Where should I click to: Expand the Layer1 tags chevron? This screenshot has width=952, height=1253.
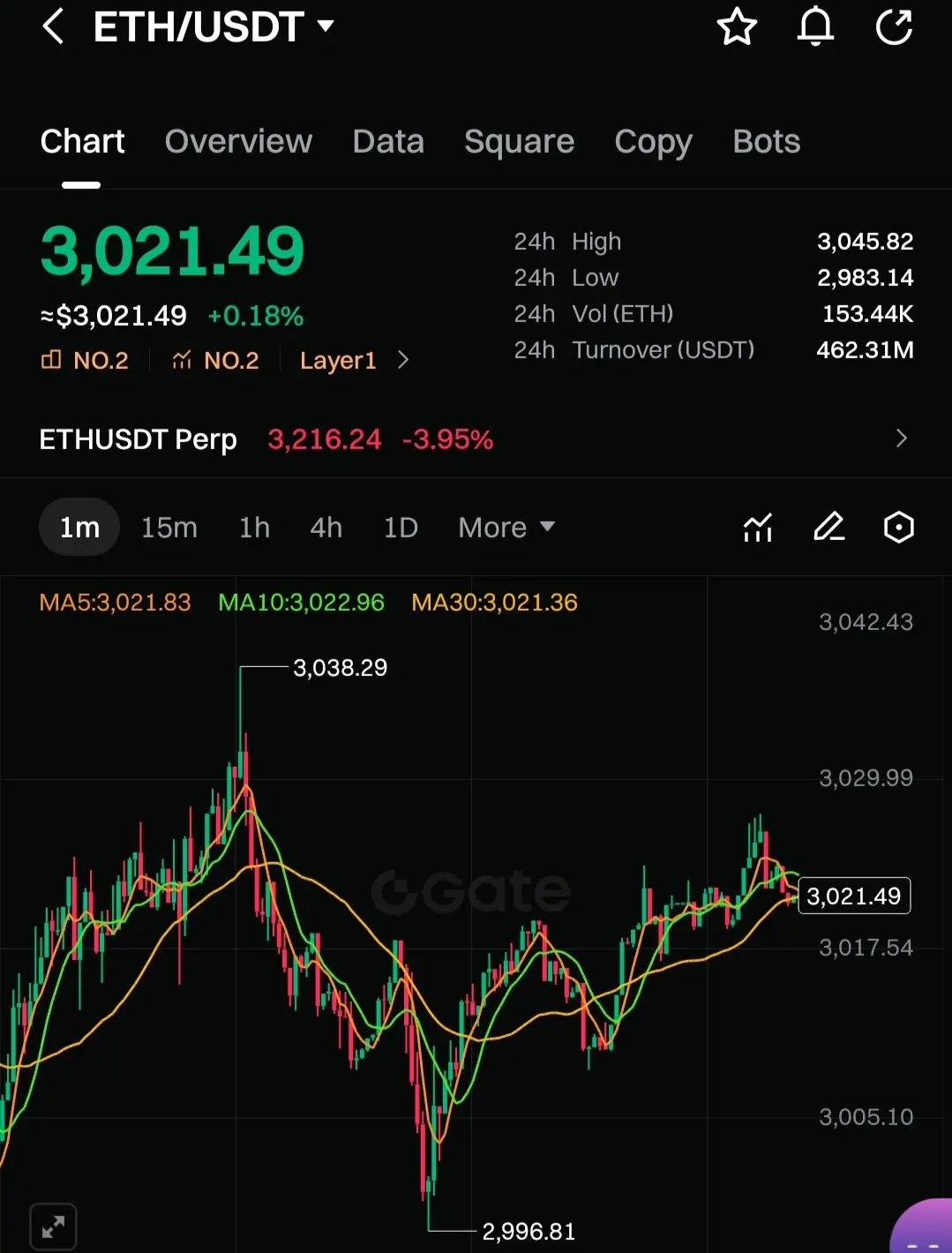click(403, 360)
